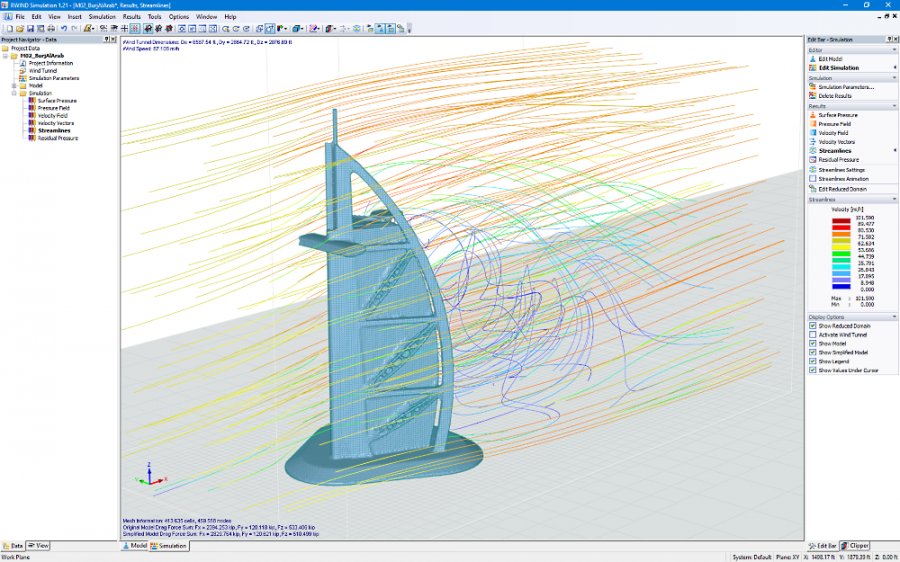Click Streamlines Settings in Edit Bar

coord(841,170)
